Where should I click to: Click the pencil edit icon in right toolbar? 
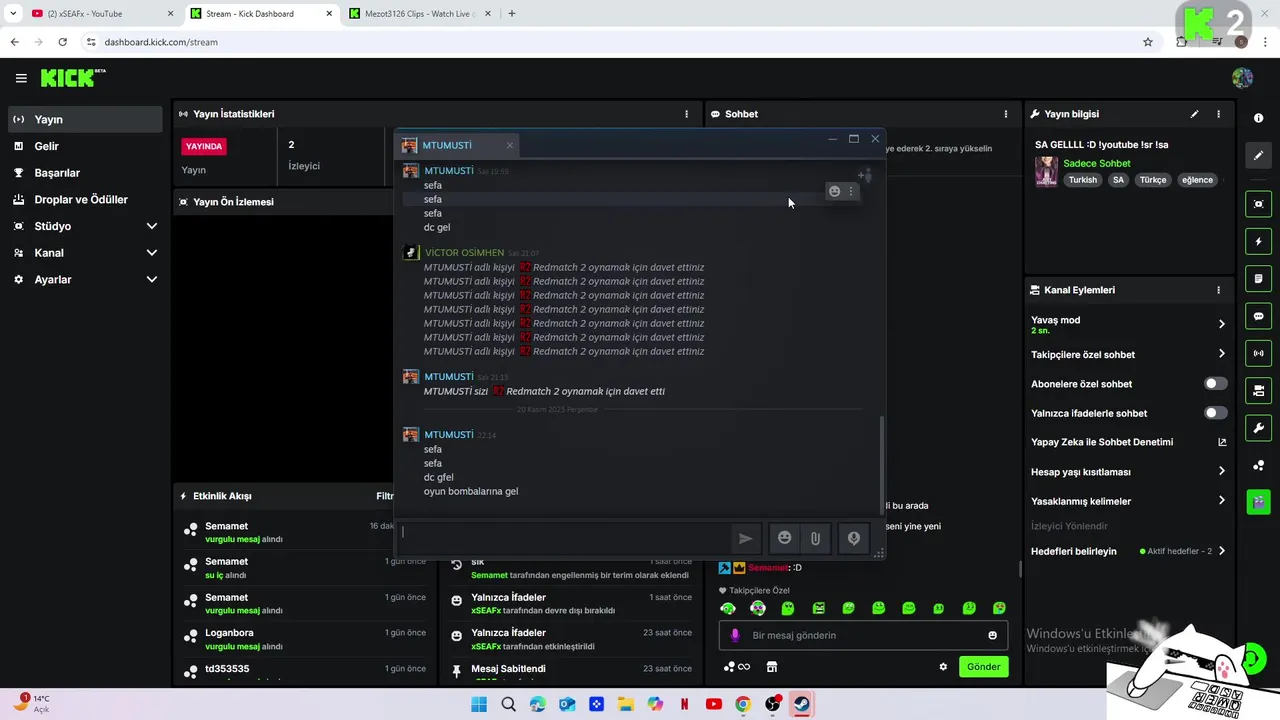(1258, 155)
